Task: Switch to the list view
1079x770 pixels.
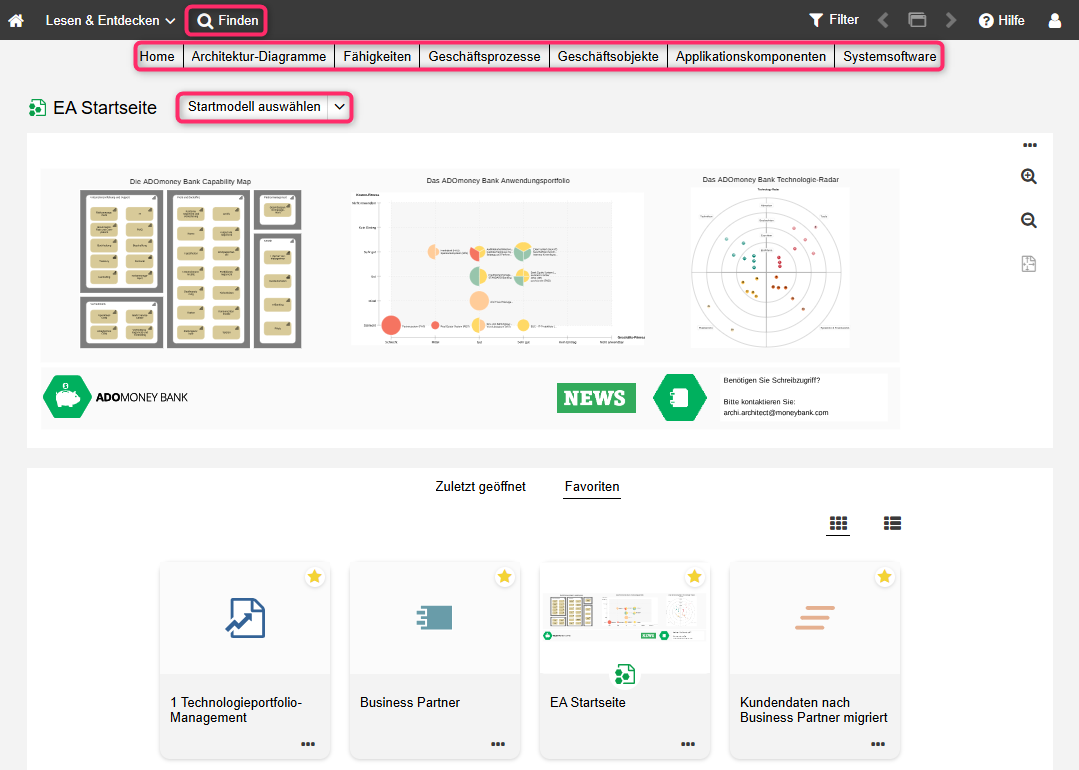Action: click(x=893, y=523)
